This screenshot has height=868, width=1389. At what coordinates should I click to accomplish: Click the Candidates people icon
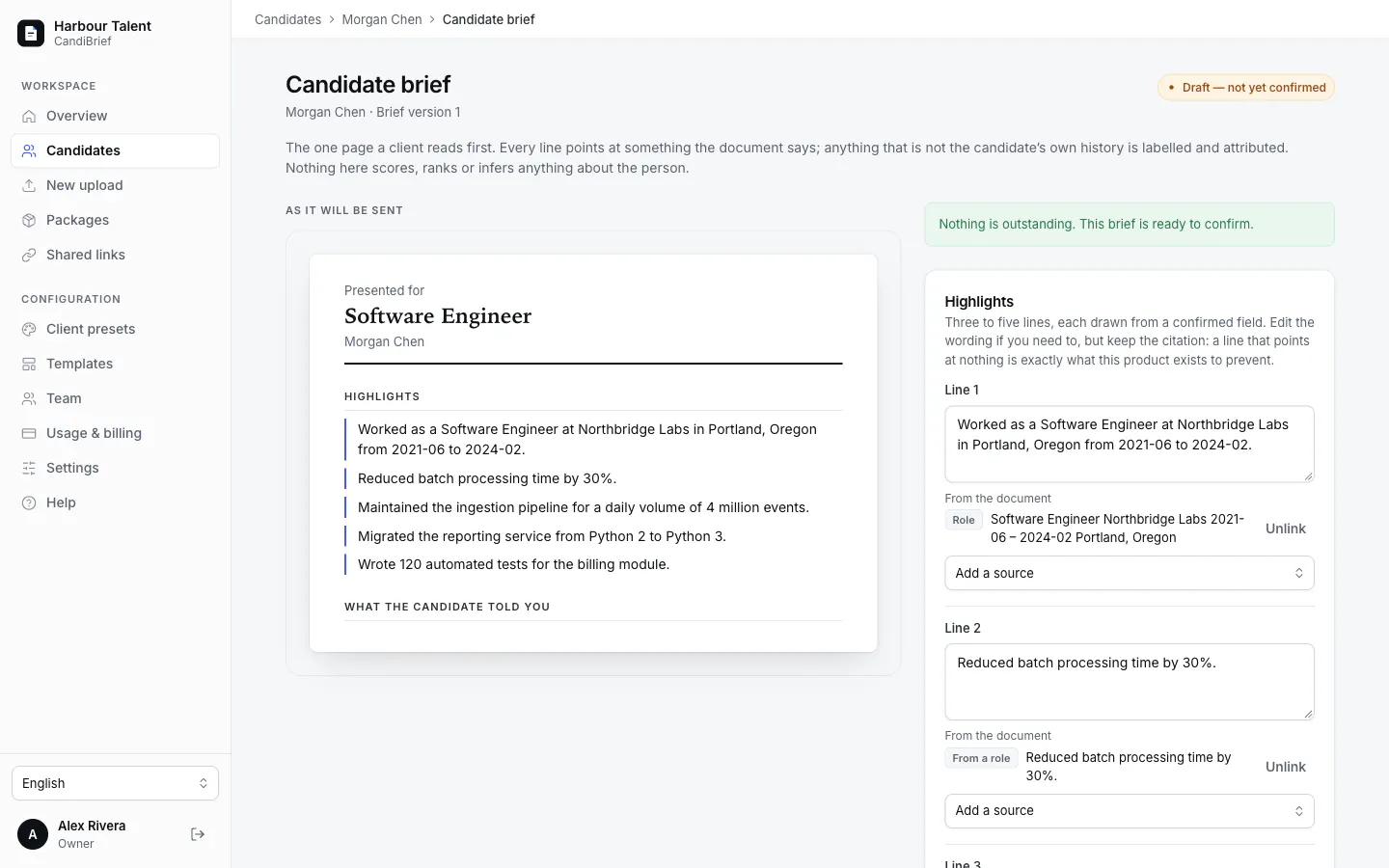(29, 150)
